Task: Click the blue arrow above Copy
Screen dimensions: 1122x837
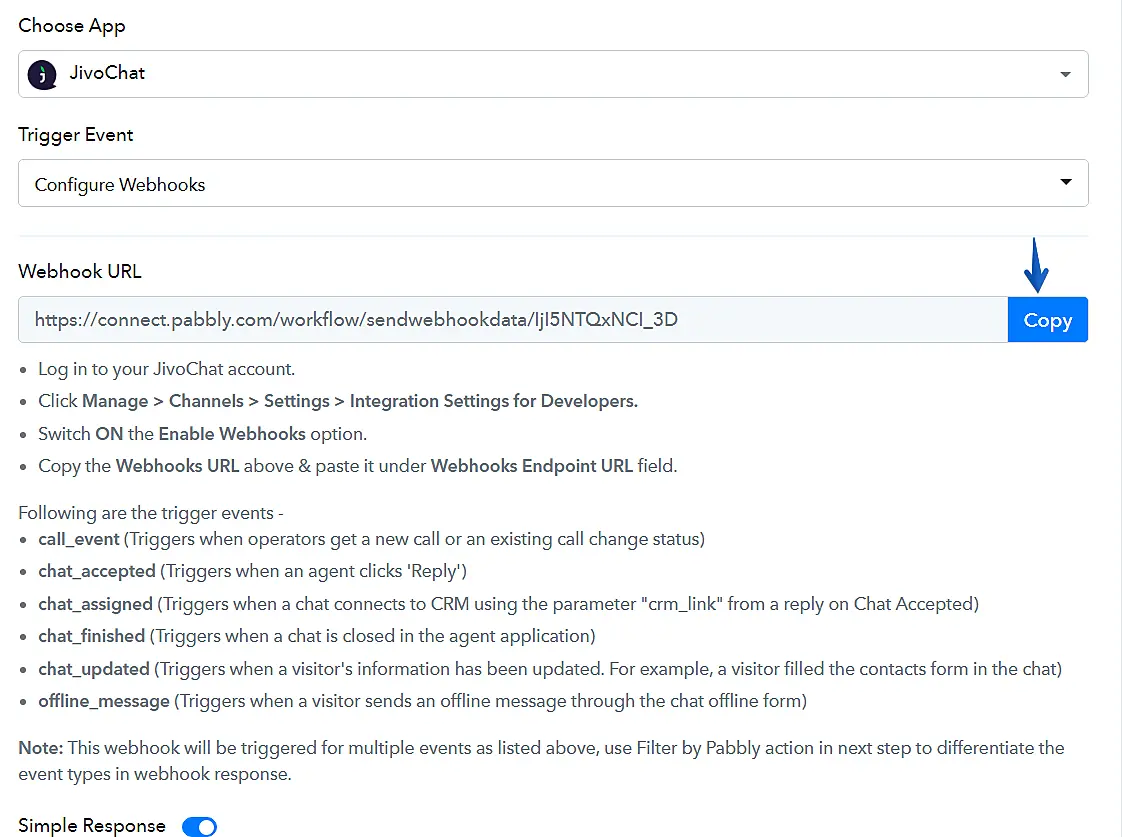Action: (x=1037, y=266)
